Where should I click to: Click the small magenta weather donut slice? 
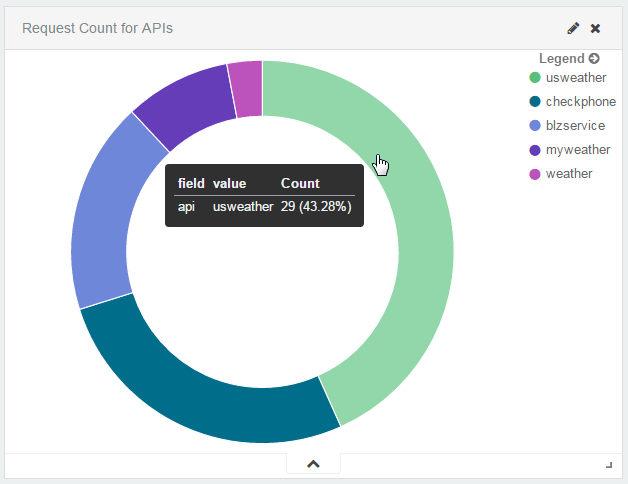(246, 88)
